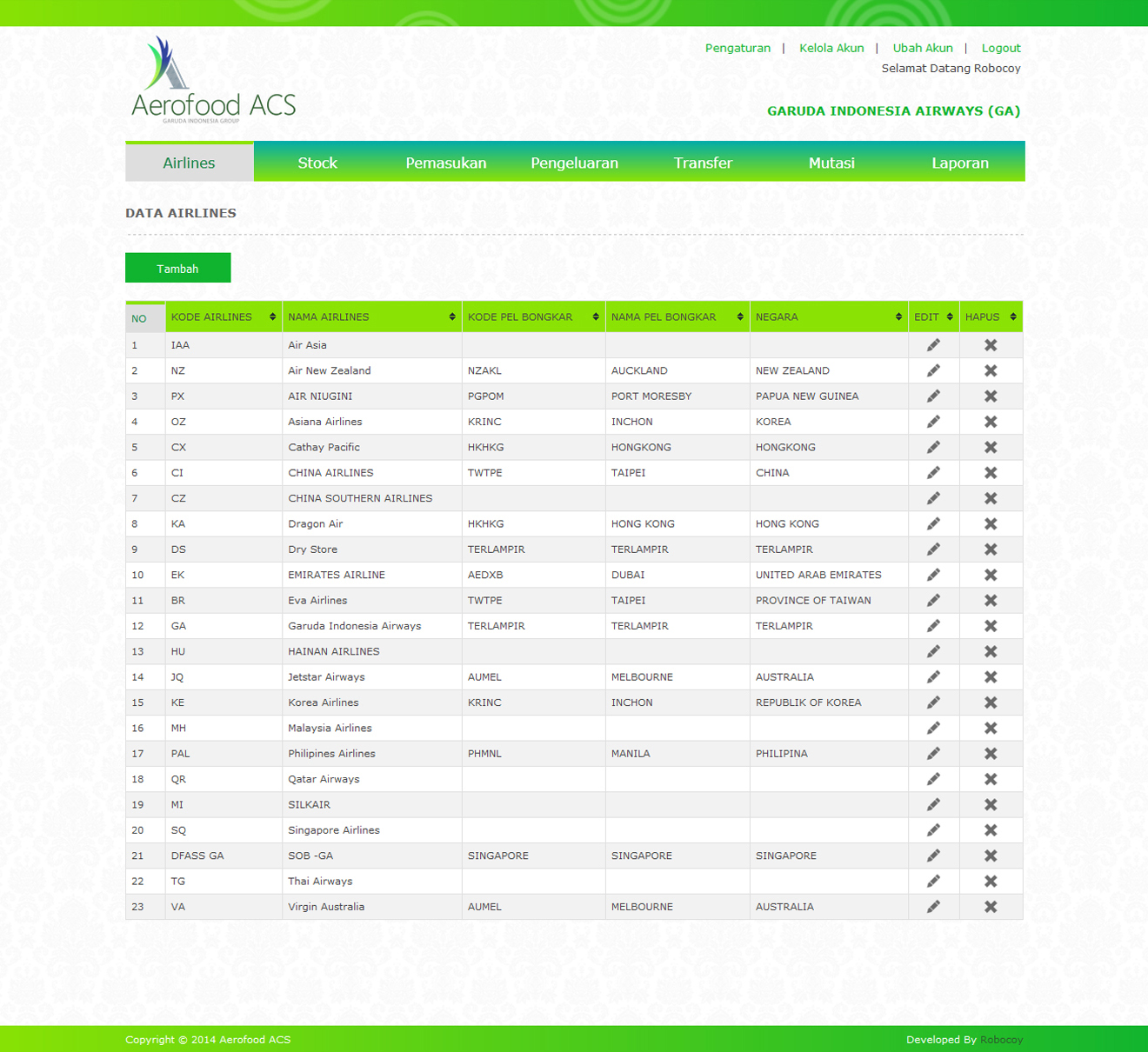Edit the Jetstar Airways row
The width and height of the screenshot is (1148, 1052).
933,677
